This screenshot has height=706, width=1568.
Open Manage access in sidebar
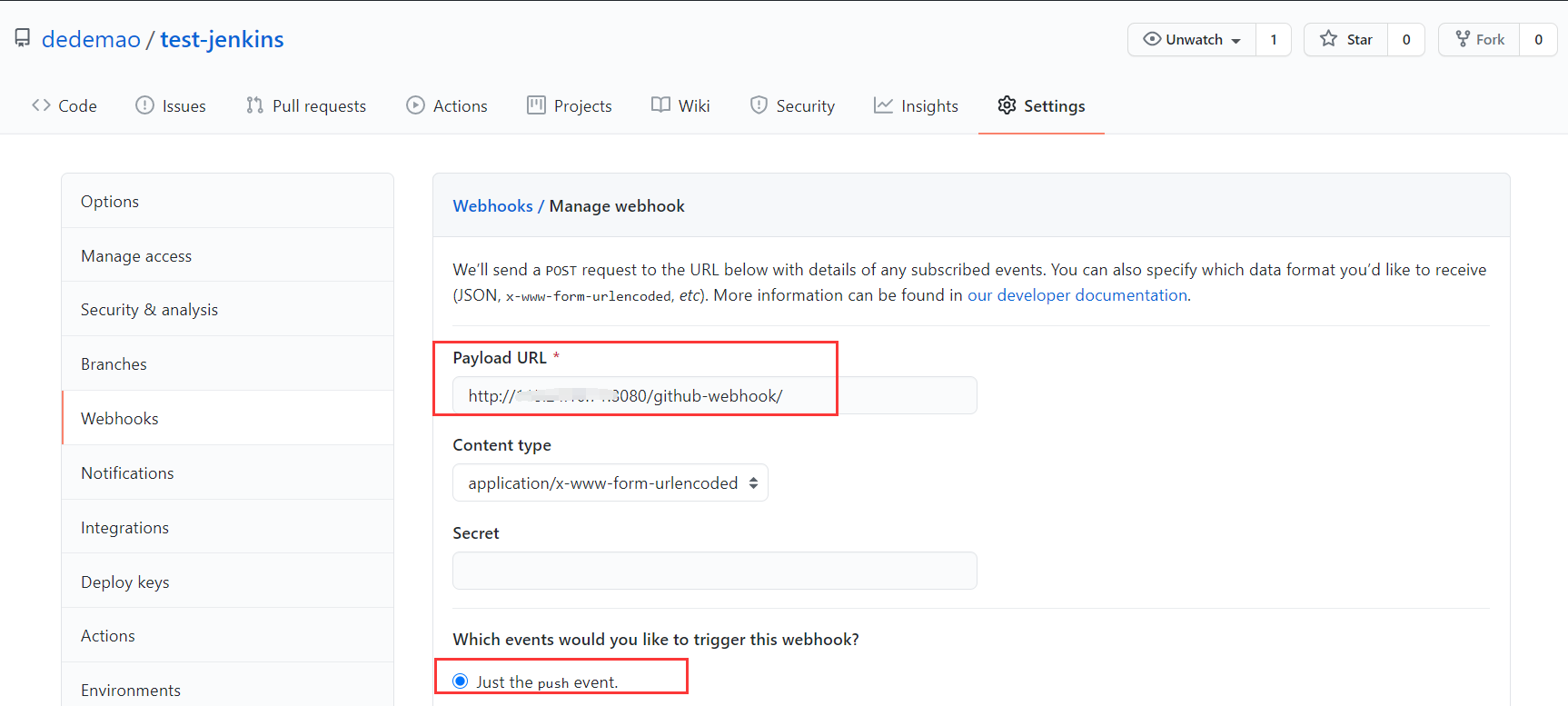point(228,255)
